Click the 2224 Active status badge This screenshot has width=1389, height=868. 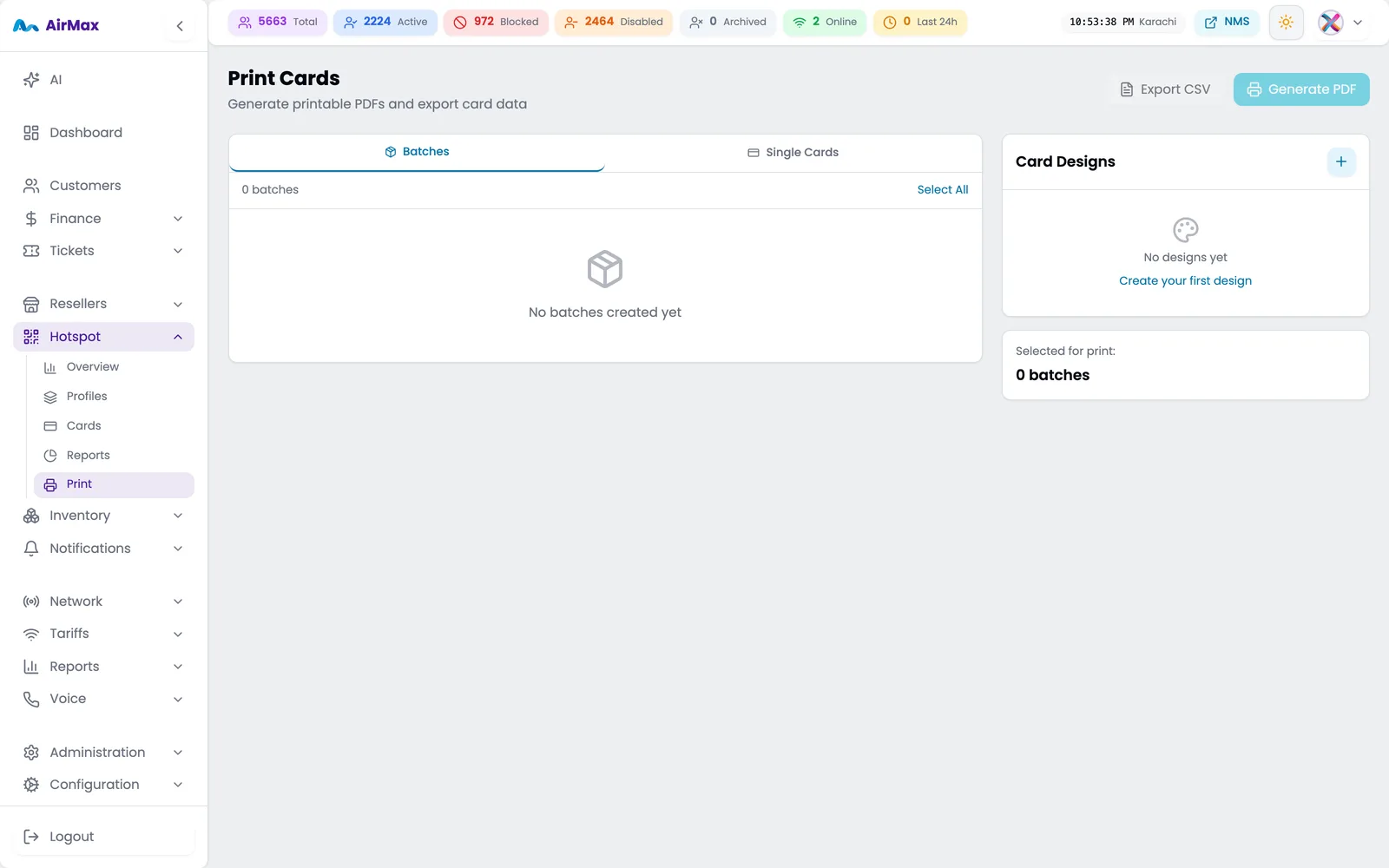pos(385,23)
